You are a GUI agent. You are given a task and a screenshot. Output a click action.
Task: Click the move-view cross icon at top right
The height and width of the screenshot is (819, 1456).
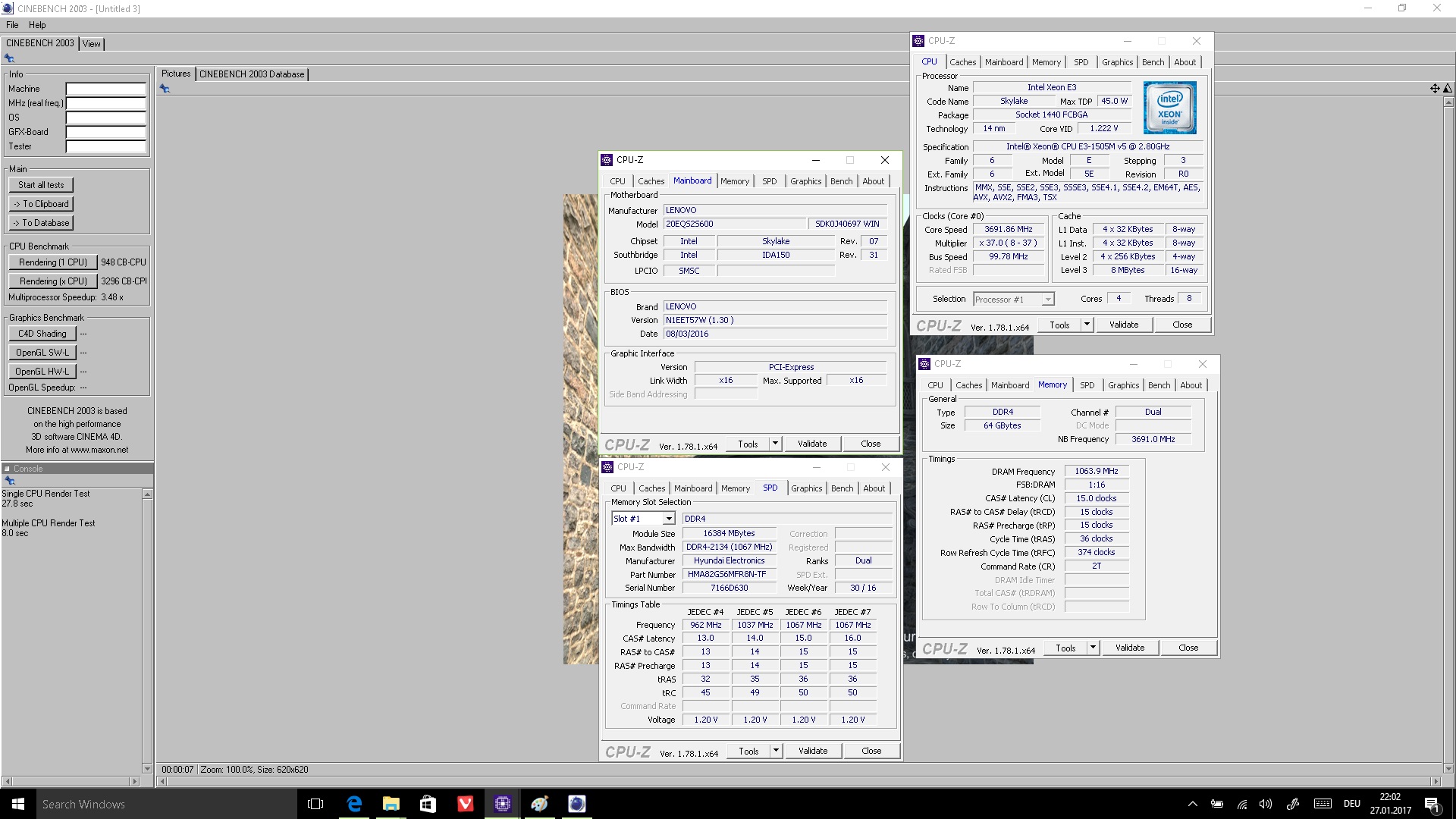tap(1435, 88)
